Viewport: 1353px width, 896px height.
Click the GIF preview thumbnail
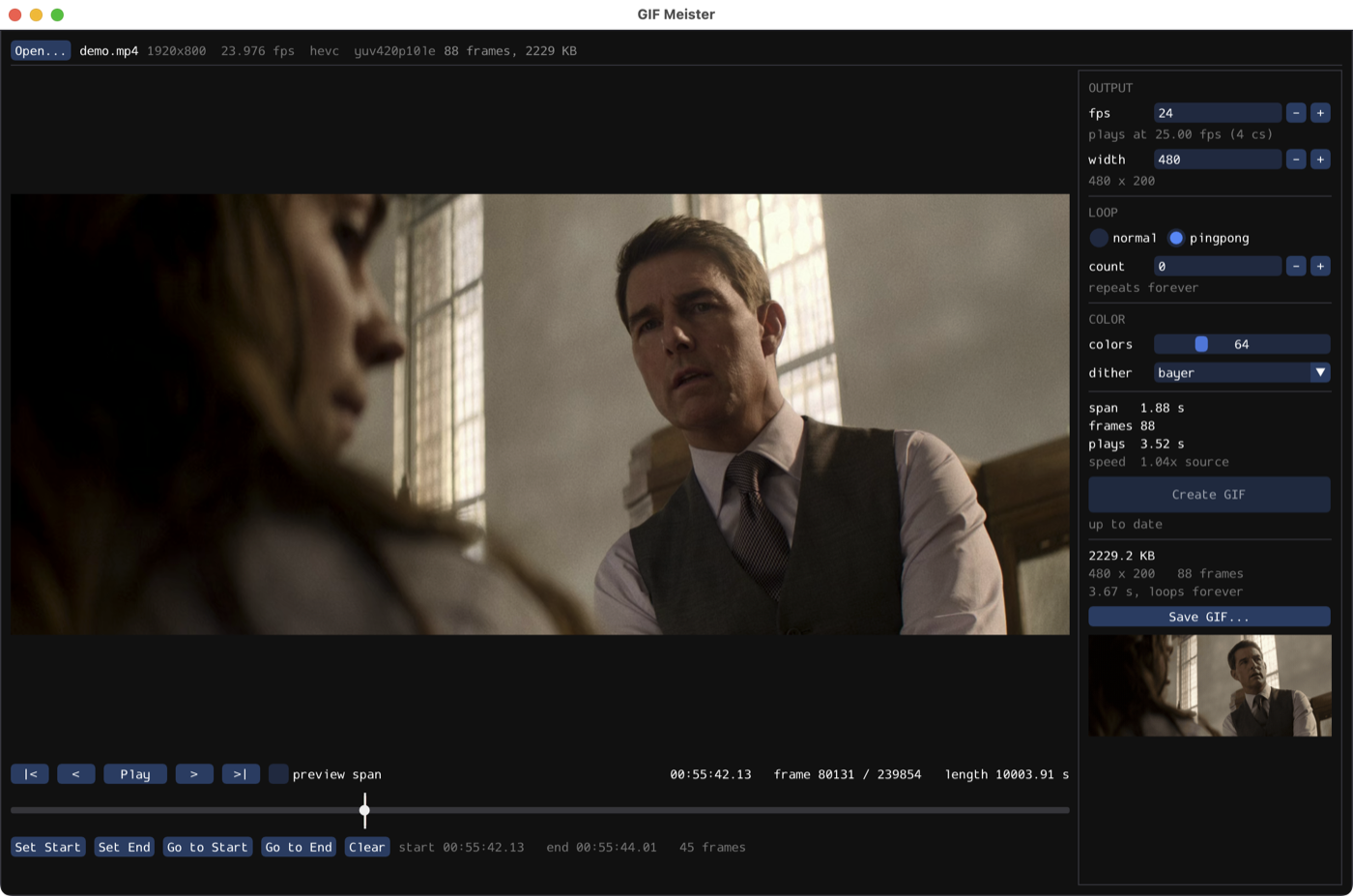coord(1210,685)
